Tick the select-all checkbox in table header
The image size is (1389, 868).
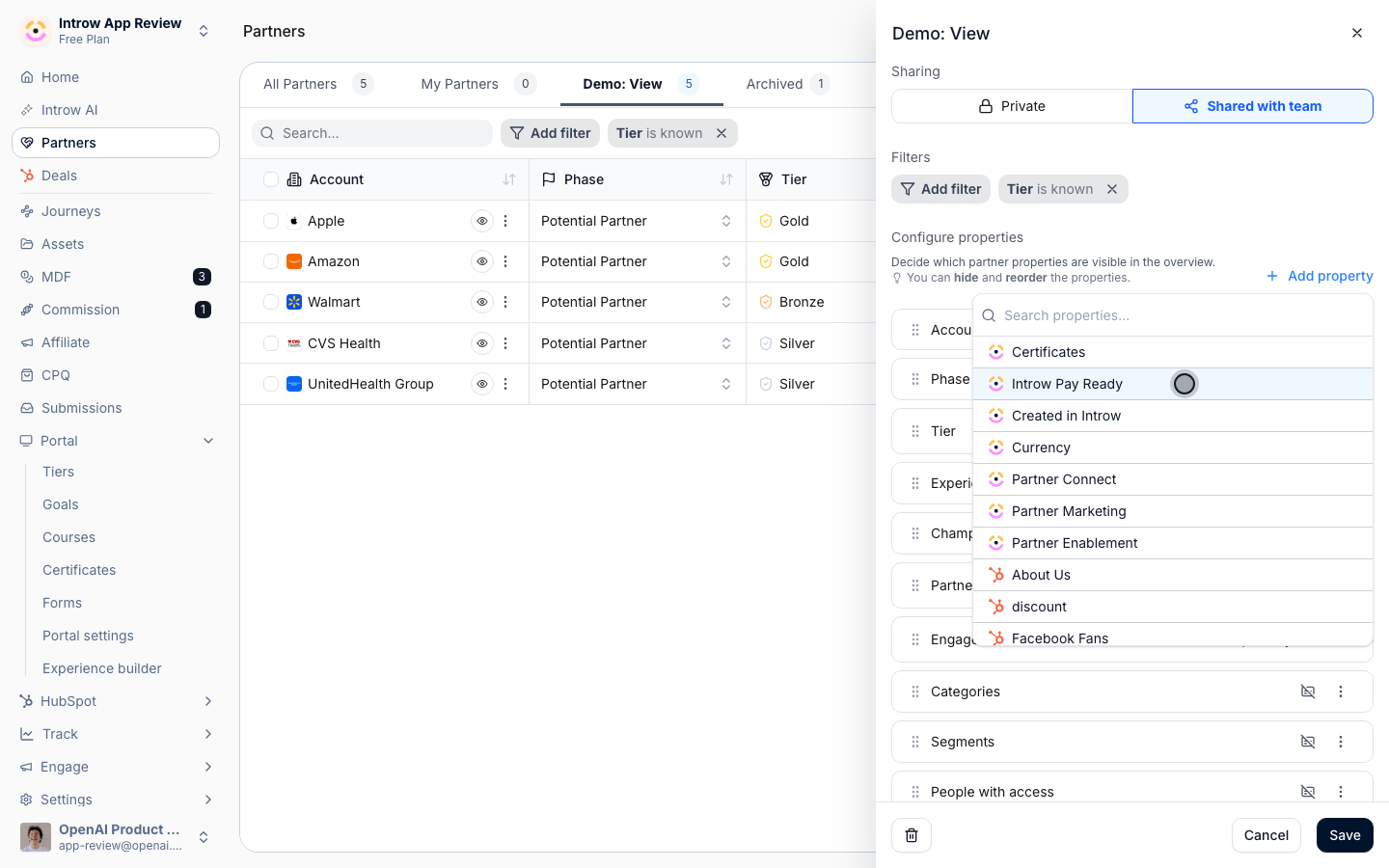tap(271, 179)
